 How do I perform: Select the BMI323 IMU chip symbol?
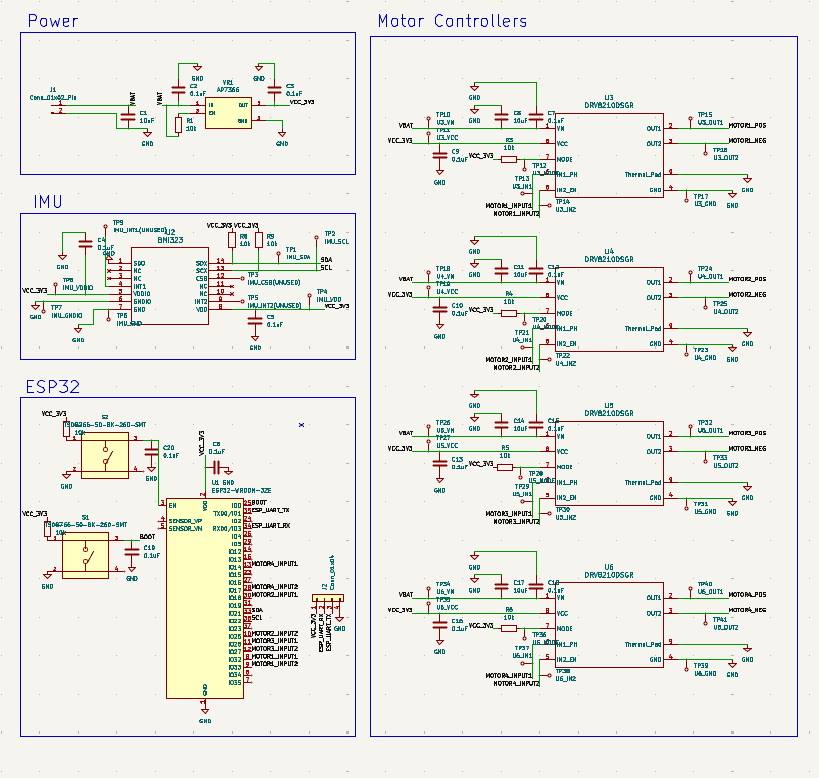[x=170, y=286]
